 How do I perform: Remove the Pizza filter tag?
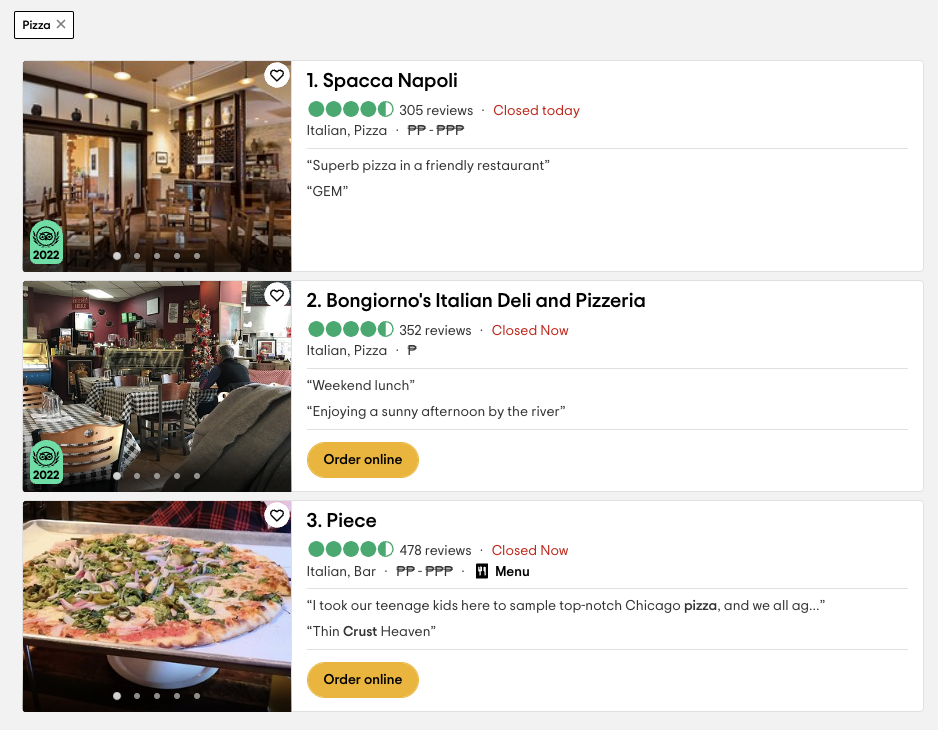coord(61,25)
